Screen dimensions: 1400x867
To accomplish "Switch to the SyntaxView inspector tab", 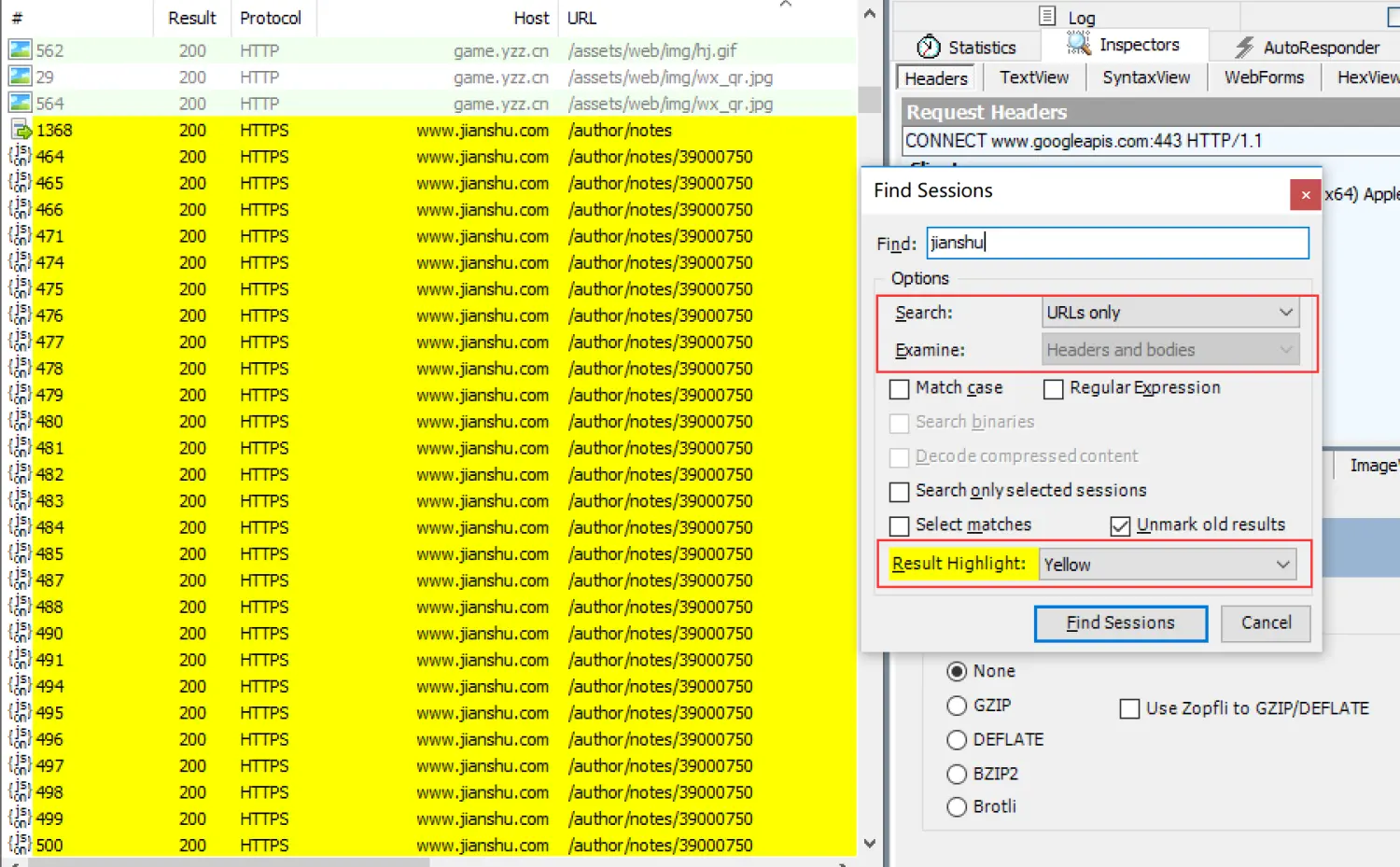I will click(1146, 77).
